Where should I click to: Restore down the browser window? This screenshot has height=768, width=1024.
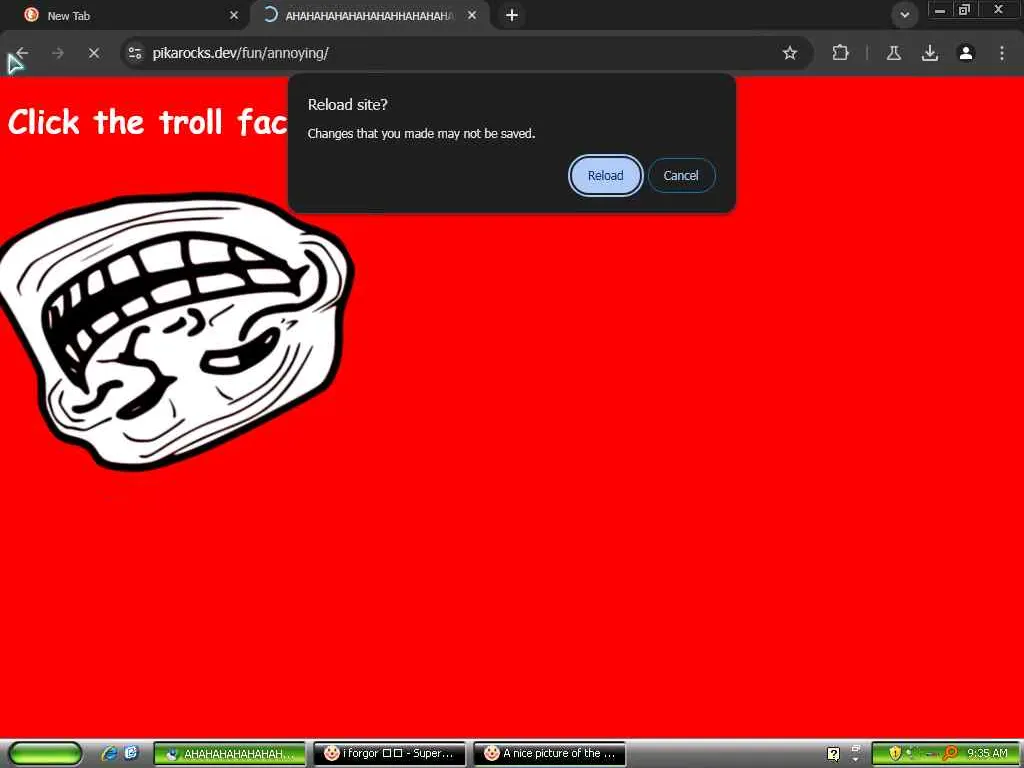tap(964, 10)
